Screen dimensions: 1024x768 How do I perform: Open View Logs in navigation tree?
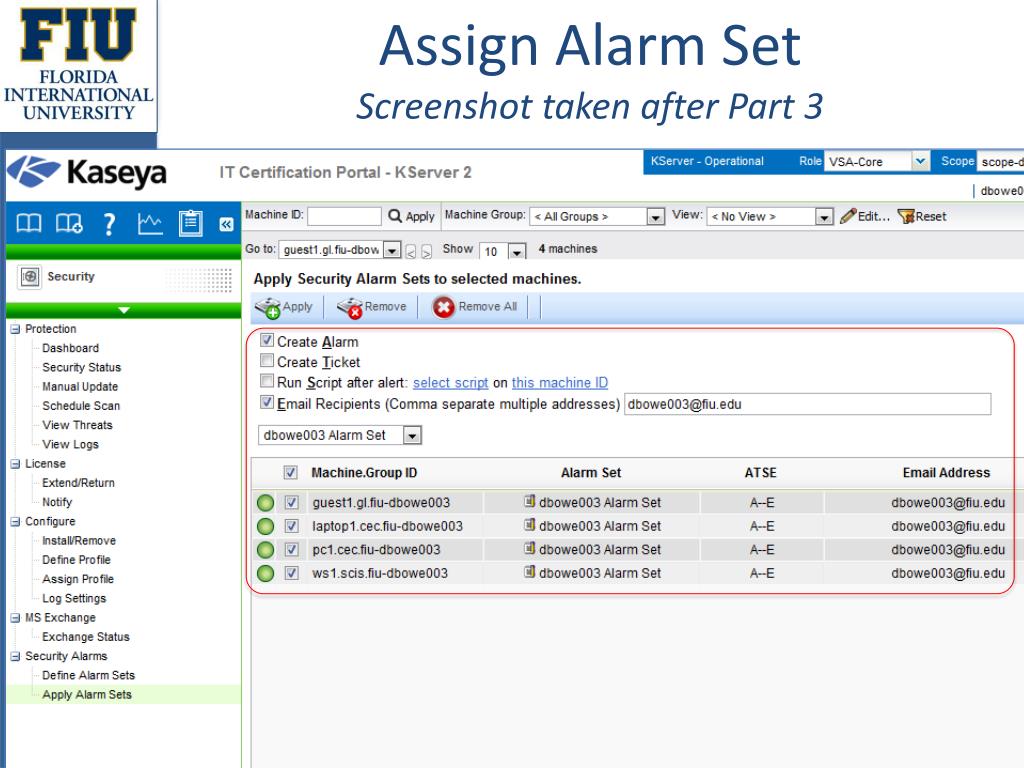tap(71, 445)
